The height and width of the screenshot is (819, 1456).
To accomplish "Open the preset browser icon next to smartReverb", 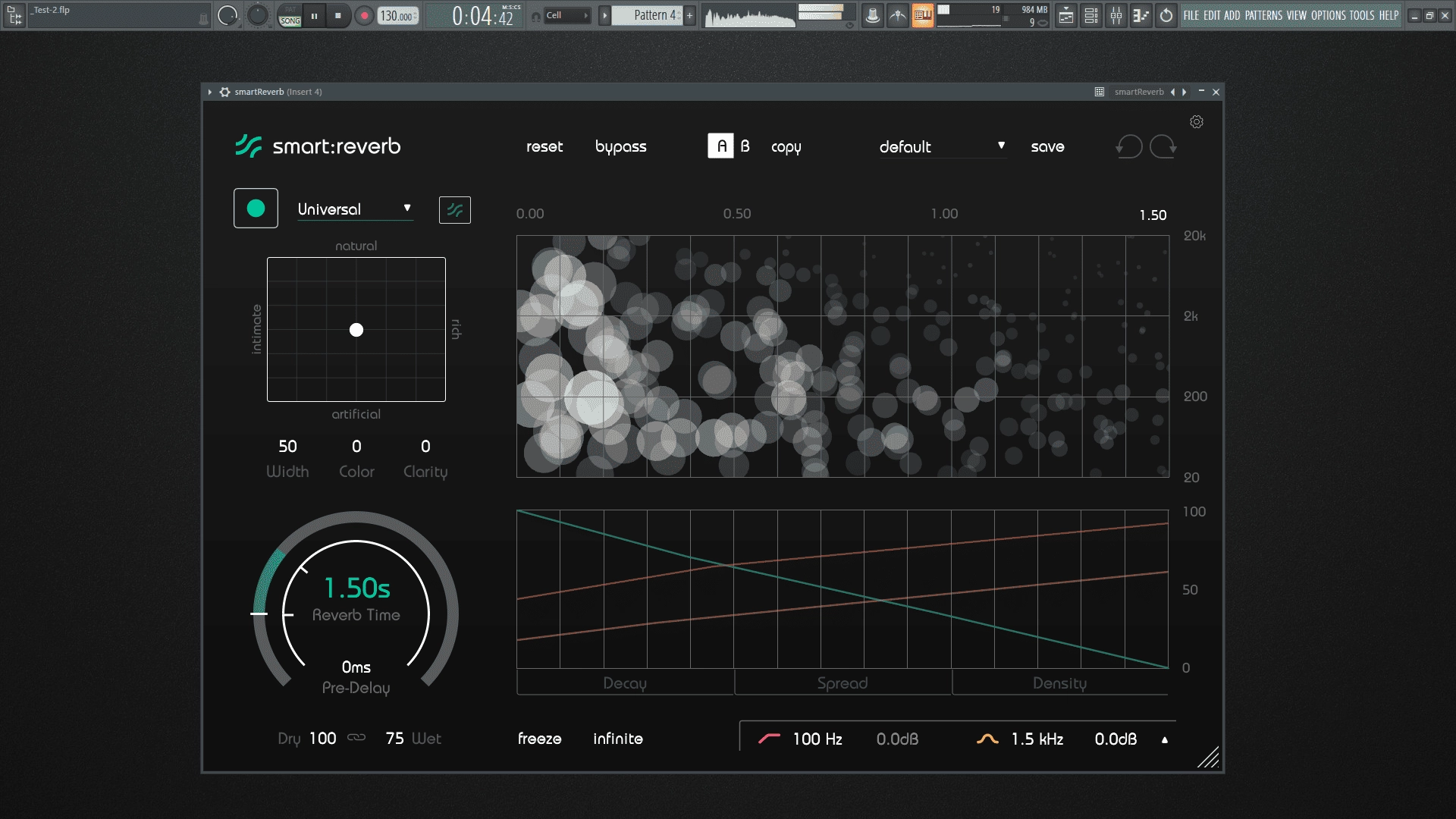I will coord(1099,92).
